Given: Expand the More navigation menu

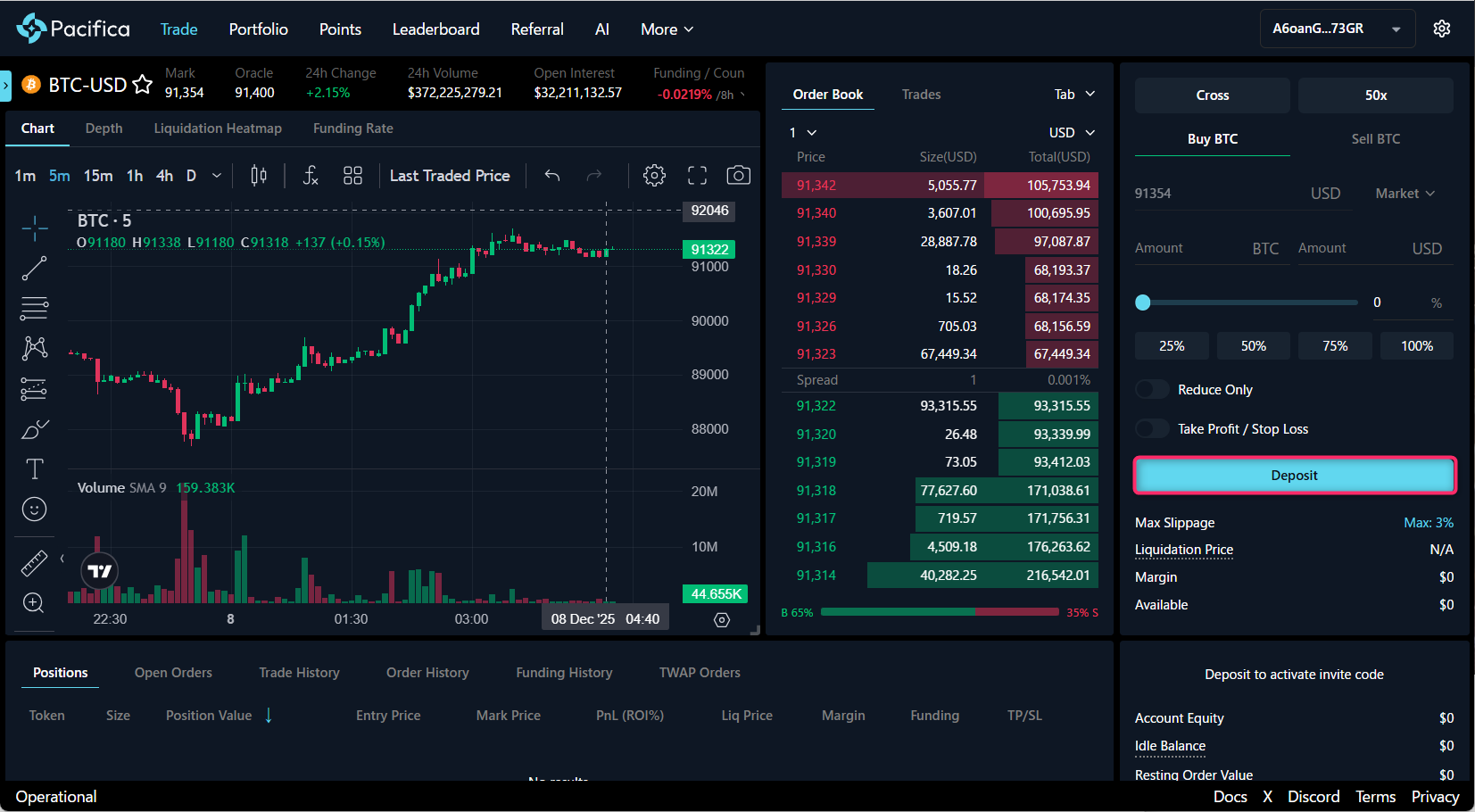Looking at the screenshot, I should pyautogui.click(x=667, y=29).
